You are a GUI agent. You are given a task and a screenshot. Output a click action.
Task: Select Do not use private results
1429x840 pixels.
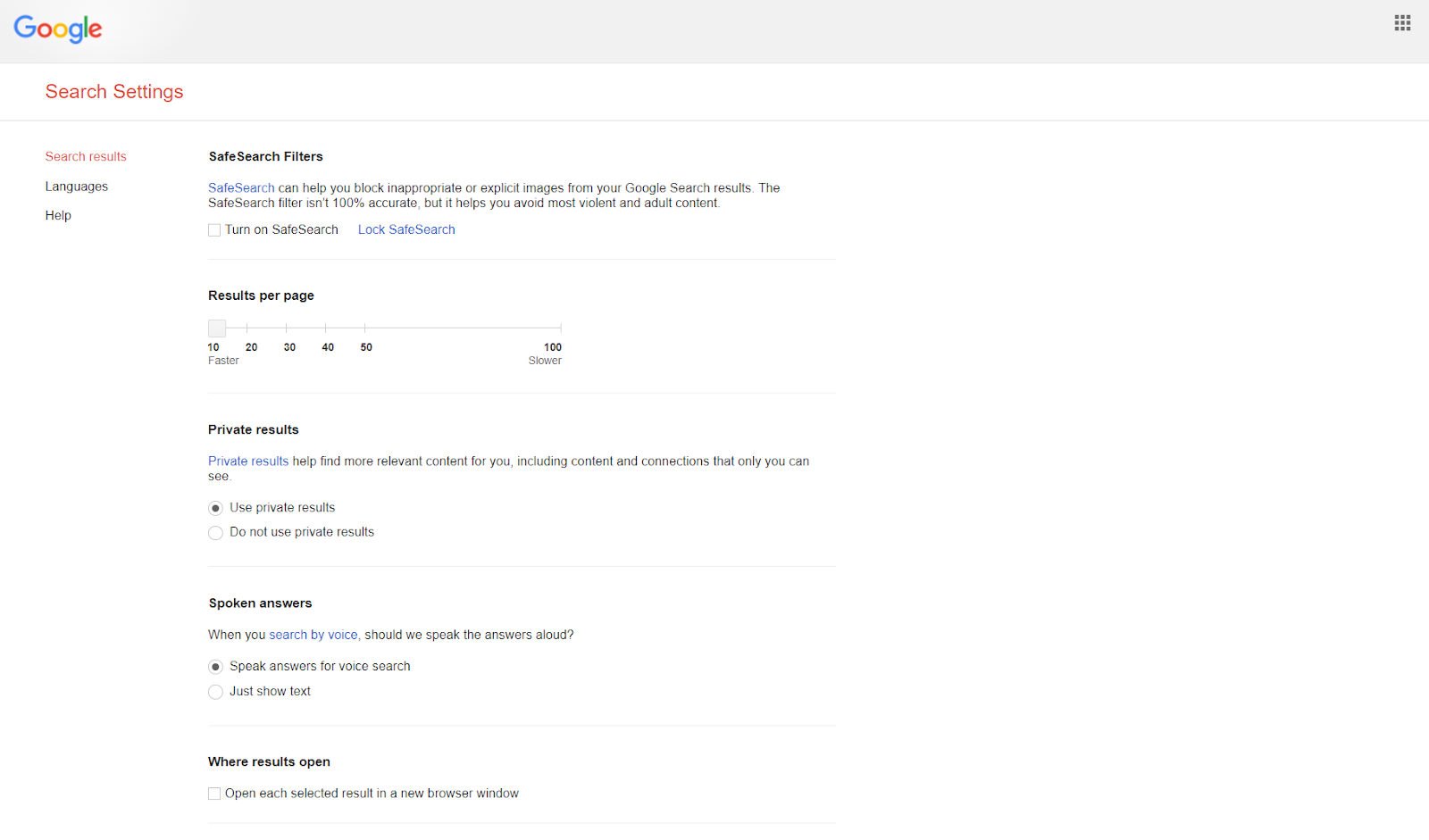click(215, 533)
